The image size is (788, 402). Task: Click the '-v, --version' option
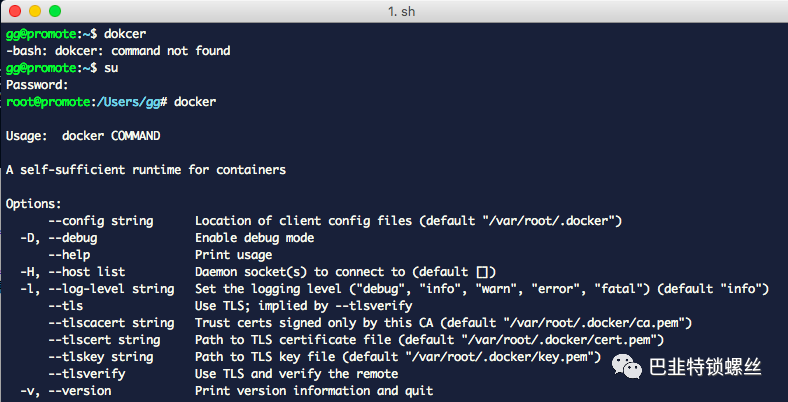66,390
